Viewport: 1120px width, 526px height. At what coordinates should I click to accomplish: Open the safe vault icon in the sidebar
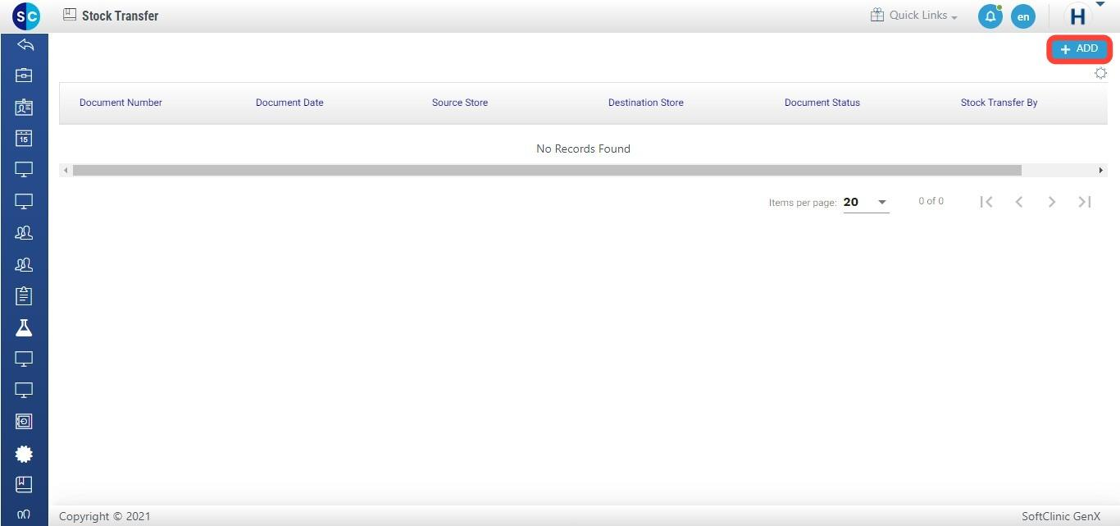(x=24, y=422)
